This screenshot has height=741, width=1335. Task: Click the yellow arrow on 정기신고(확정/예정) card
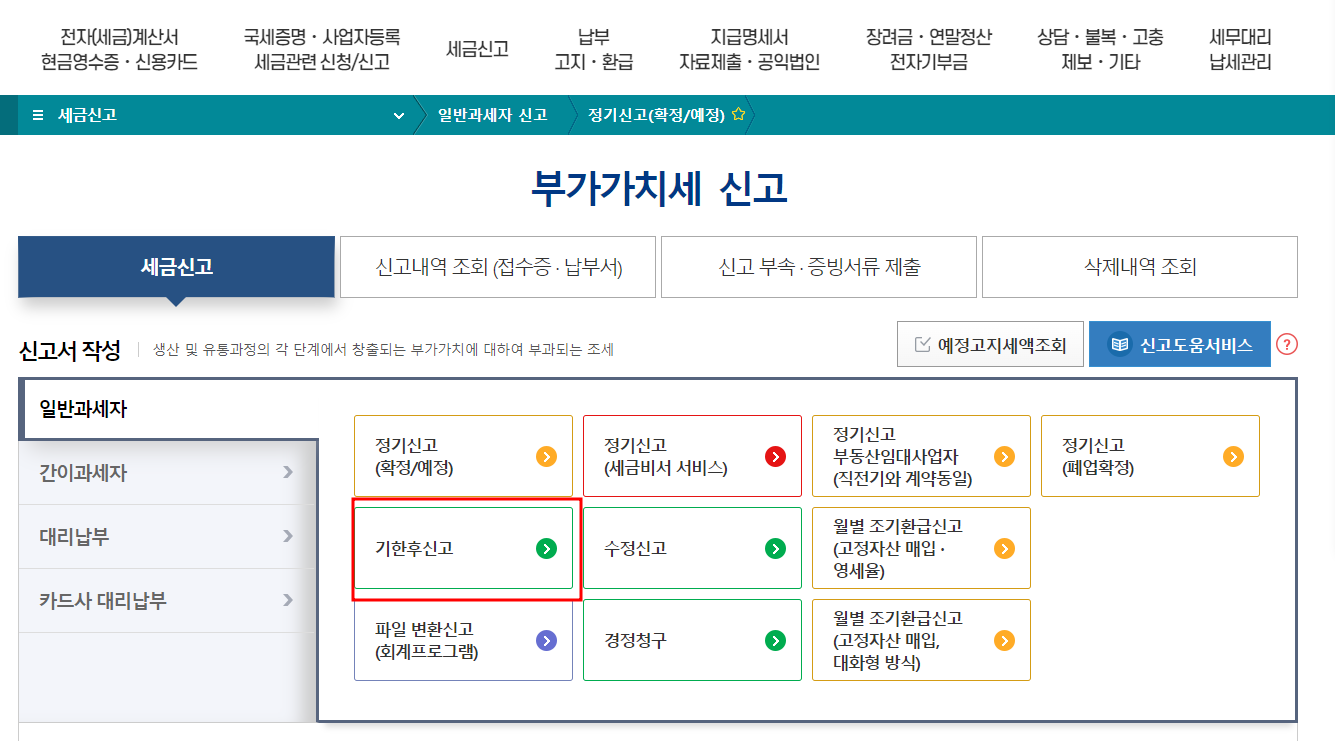(545, 455)
